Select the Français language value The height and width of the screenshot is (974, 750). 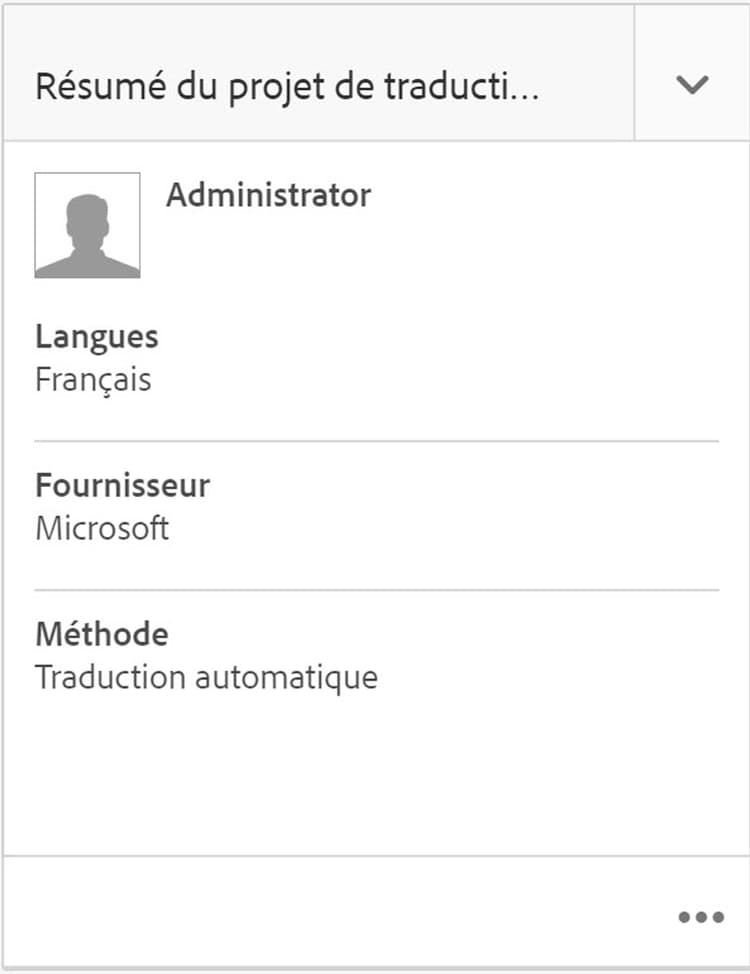93,380
